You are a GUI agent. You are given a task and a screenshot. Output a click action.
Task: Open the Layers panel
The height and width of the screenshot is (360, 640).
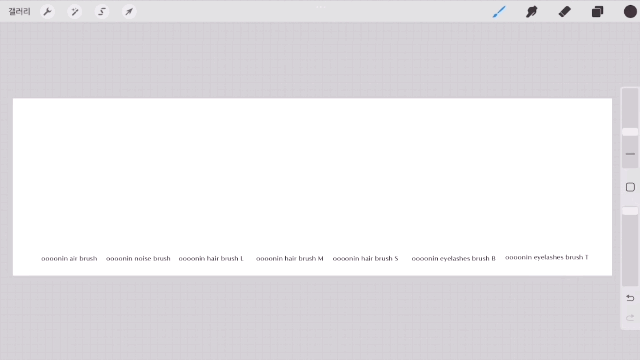[x=597, y=11]
